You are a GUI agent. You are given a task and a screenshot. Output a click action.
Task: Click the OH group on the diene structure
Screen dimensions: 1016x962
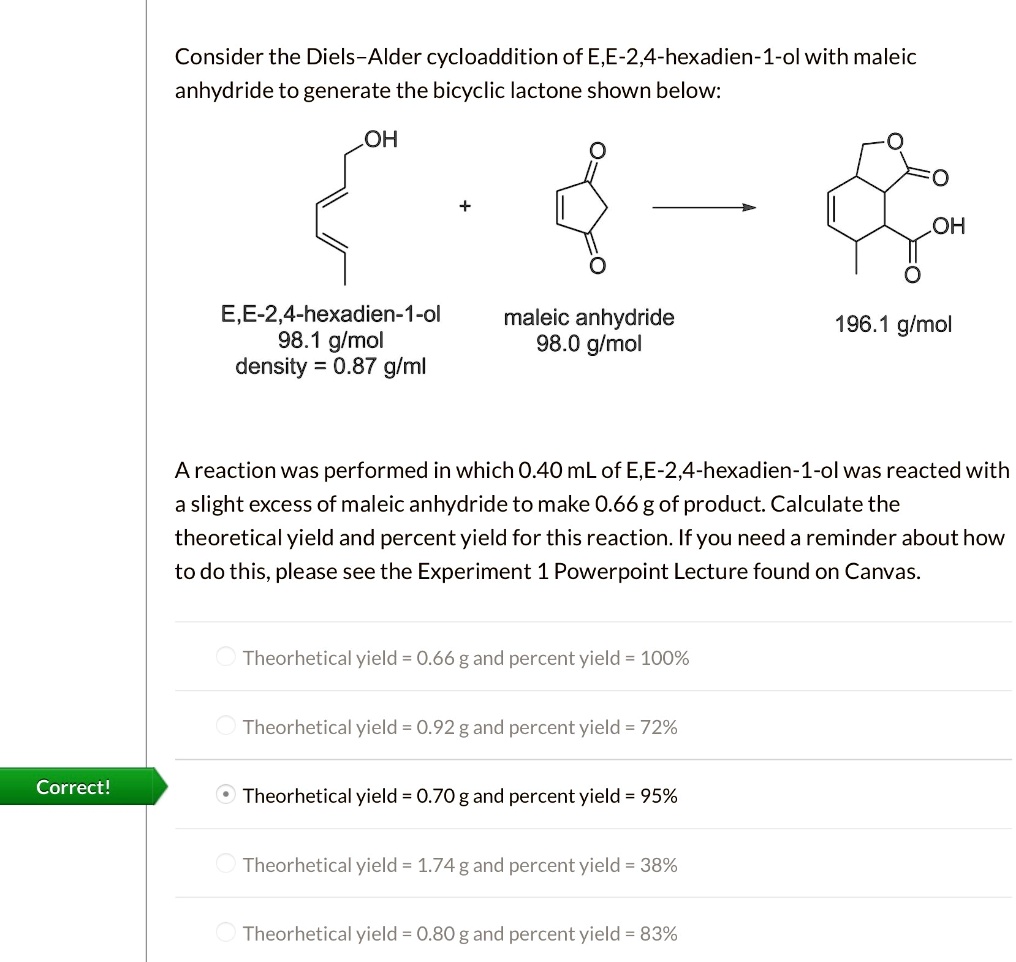pos(380,140)
